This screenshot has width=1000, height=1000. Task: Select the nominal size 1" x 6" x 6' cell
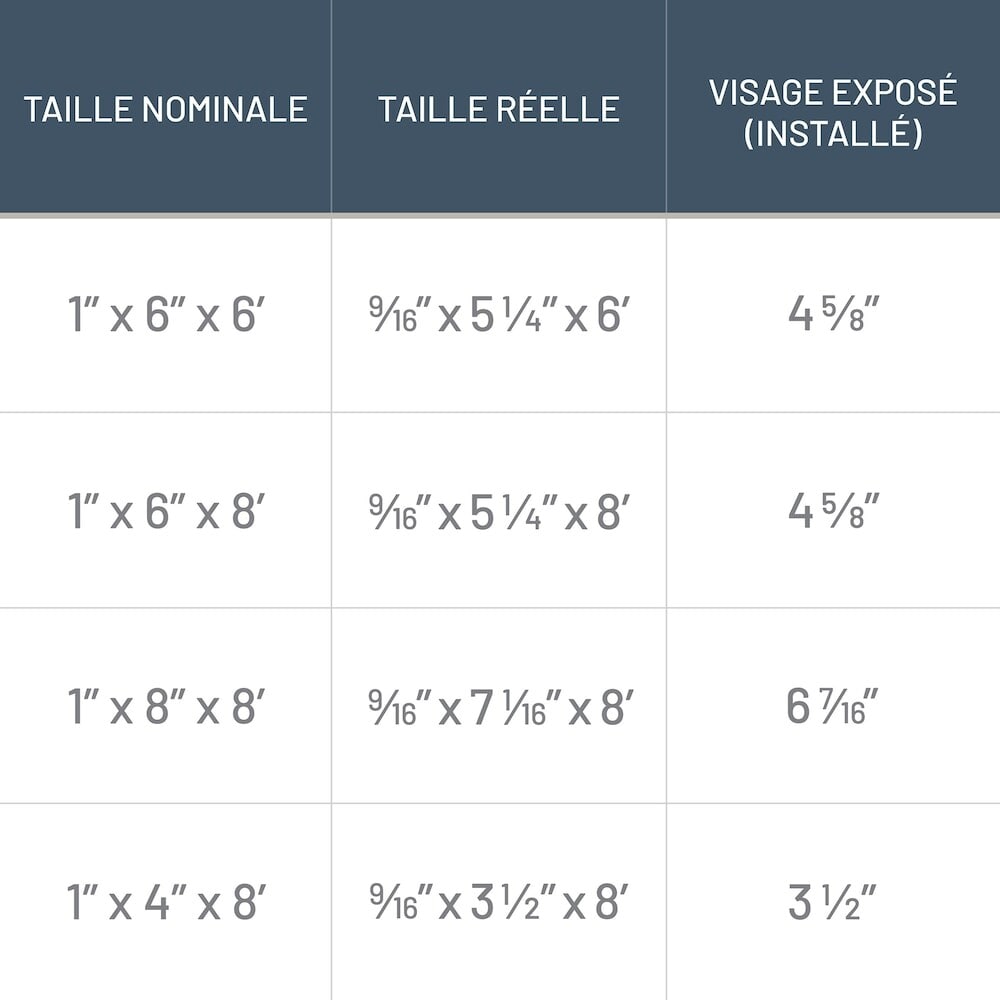click(165, 316)
